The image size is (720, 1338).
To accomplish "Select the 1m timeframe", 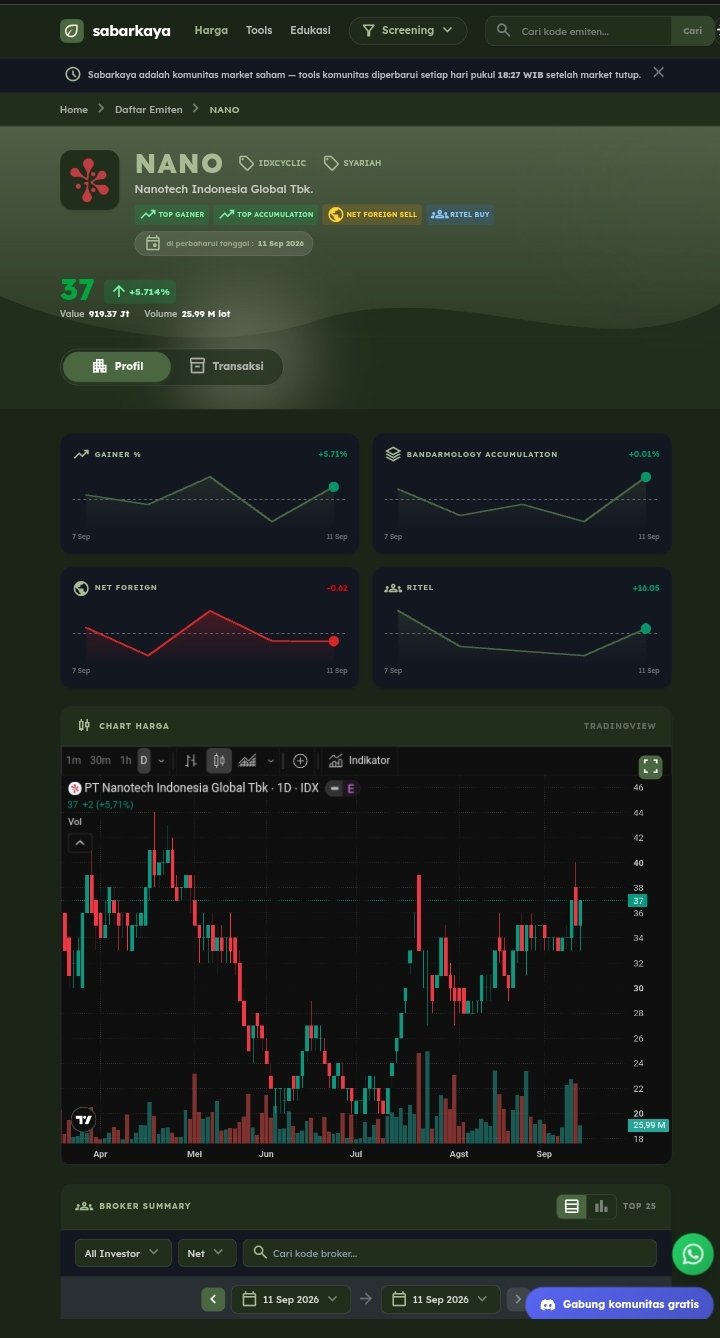I will [73, 760].
